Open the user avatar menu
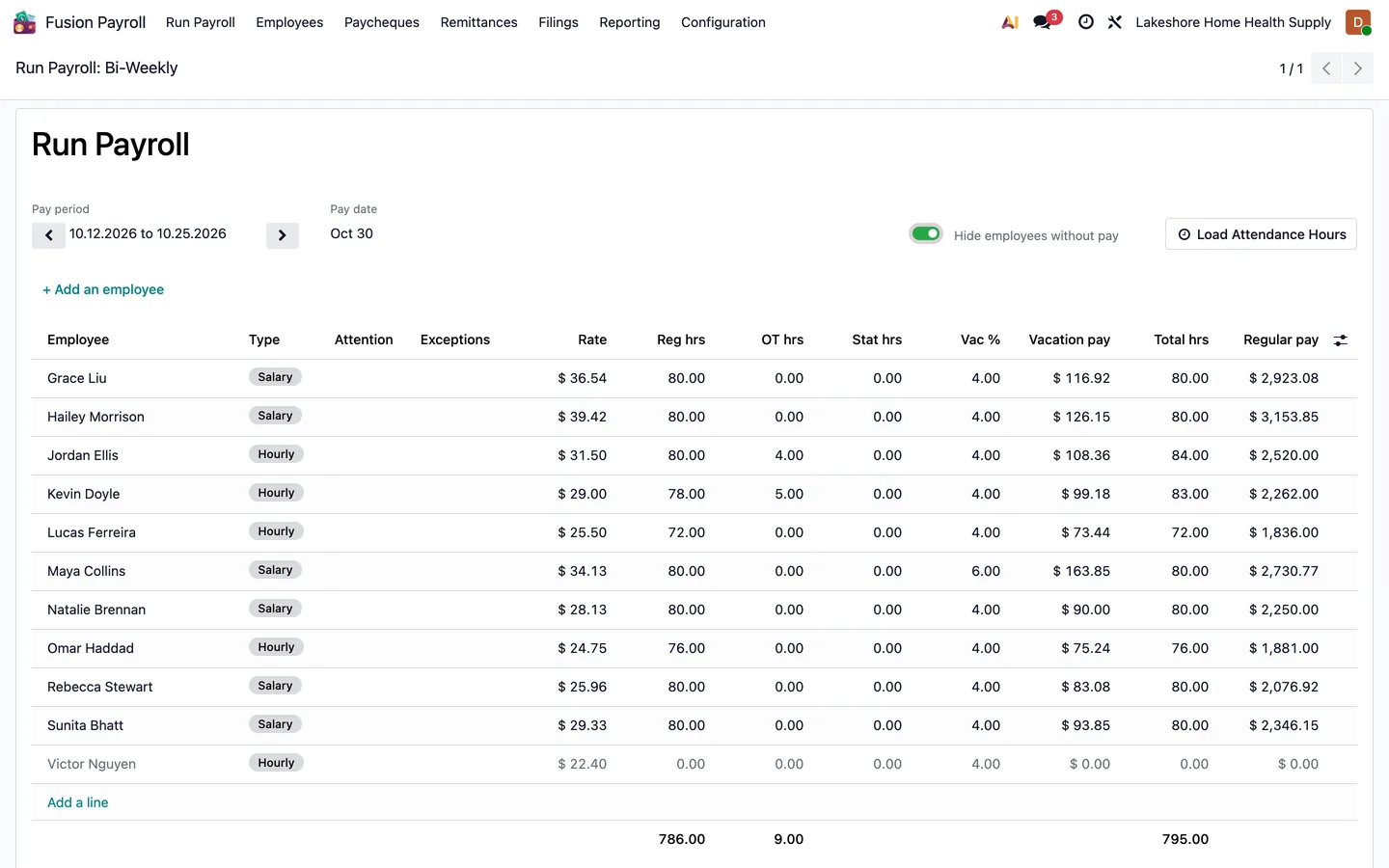 [x=1358, y=22]
